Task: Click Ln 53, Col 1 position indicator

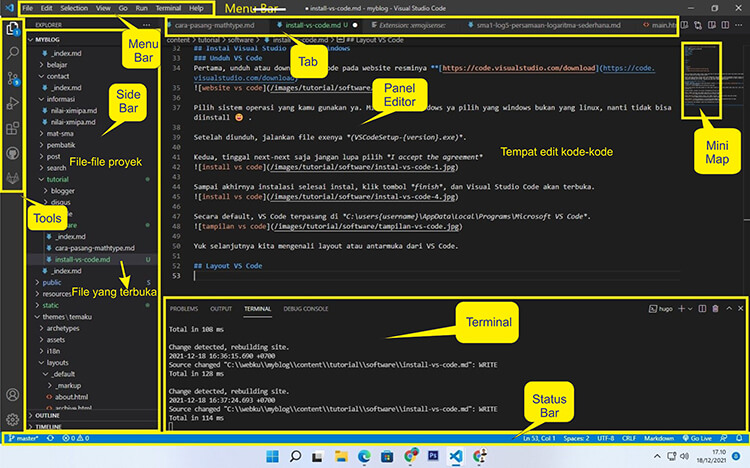Action: click(x=539, y=438)
